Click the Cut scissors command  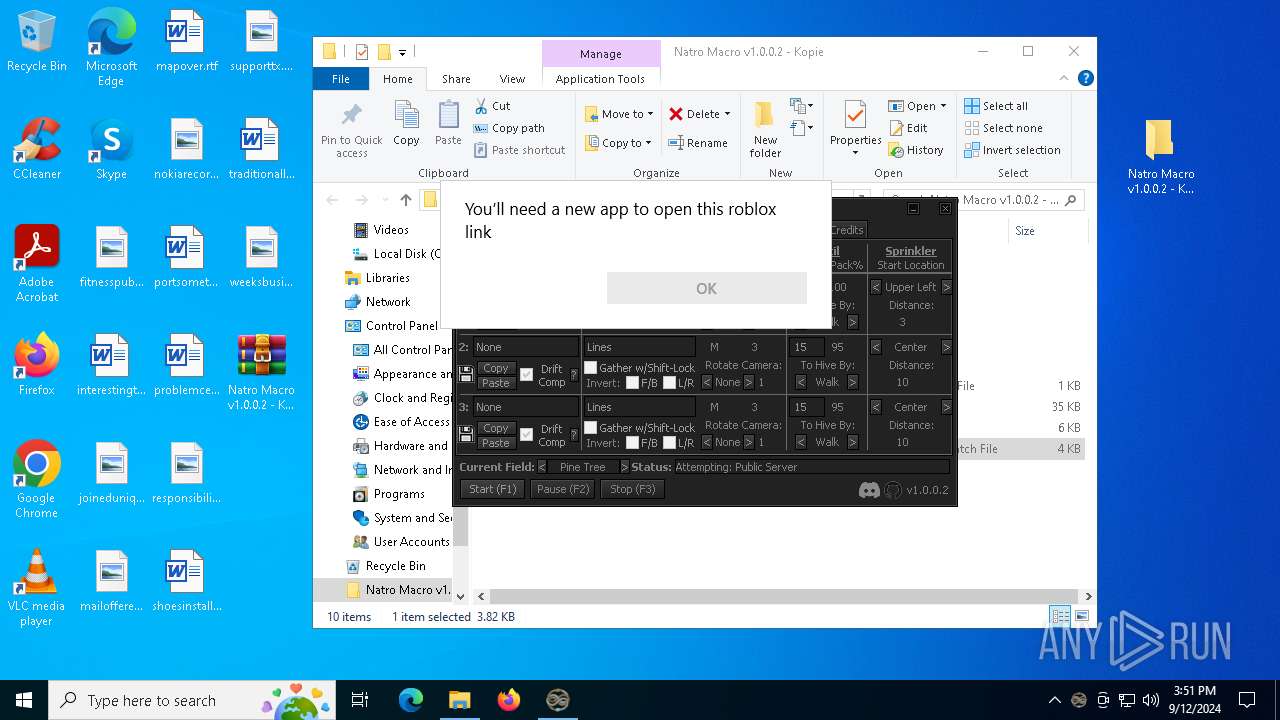pos(492,106)
